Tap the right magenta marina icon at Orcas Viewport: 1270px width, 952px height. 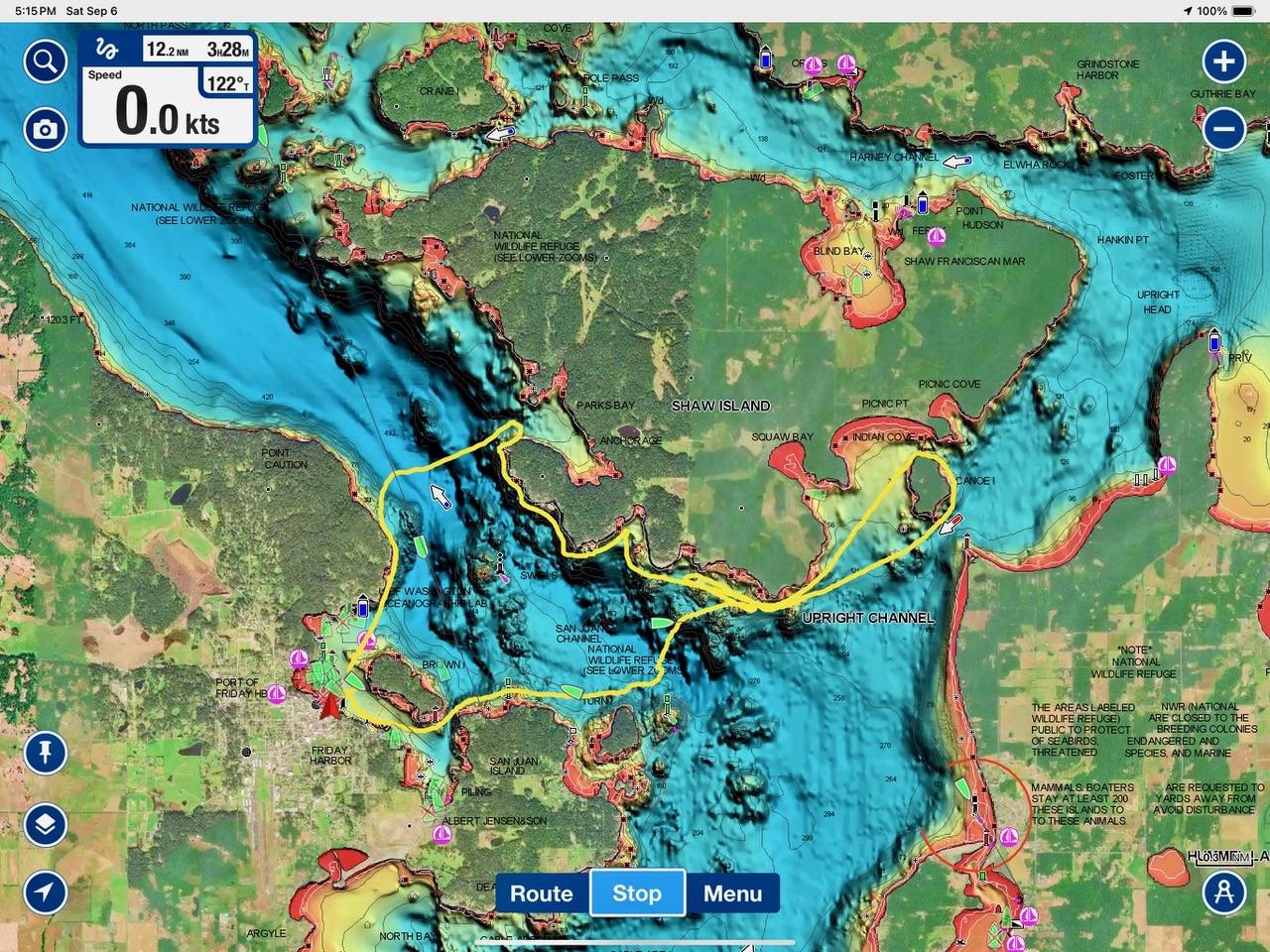(846, 64)
